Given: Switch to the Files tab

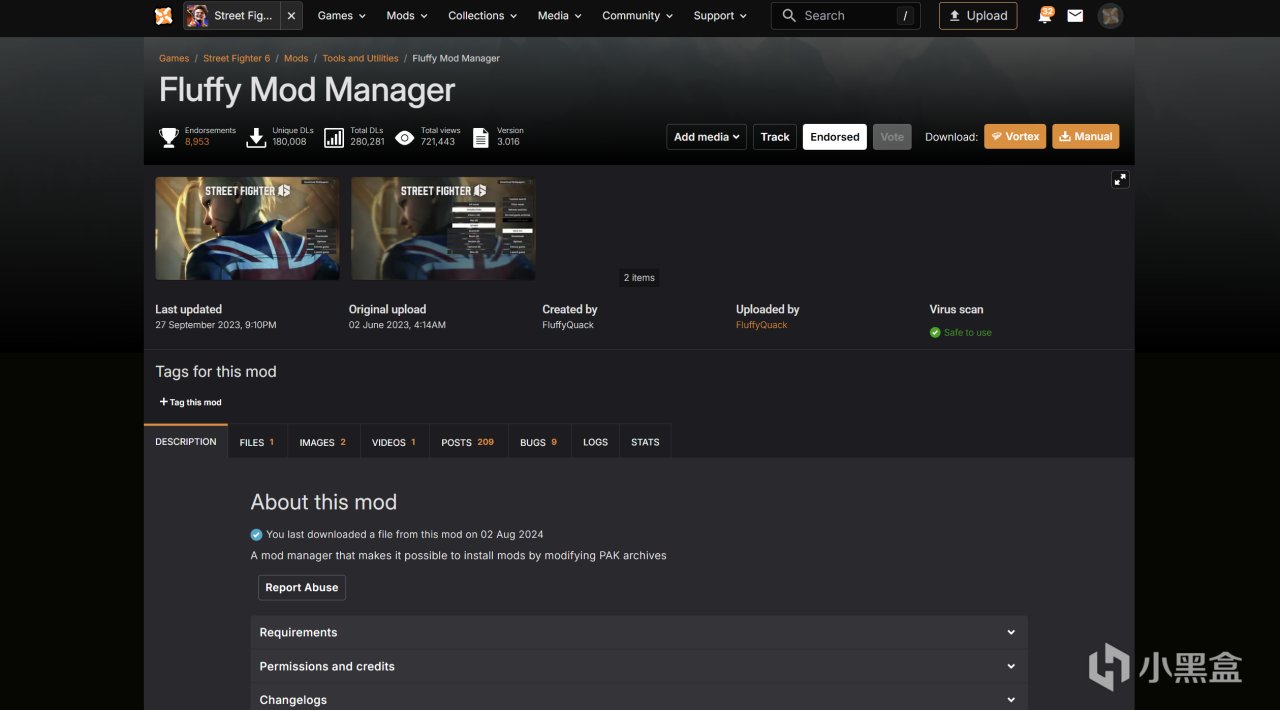Looking at the screenshot, I should [257, 442].
